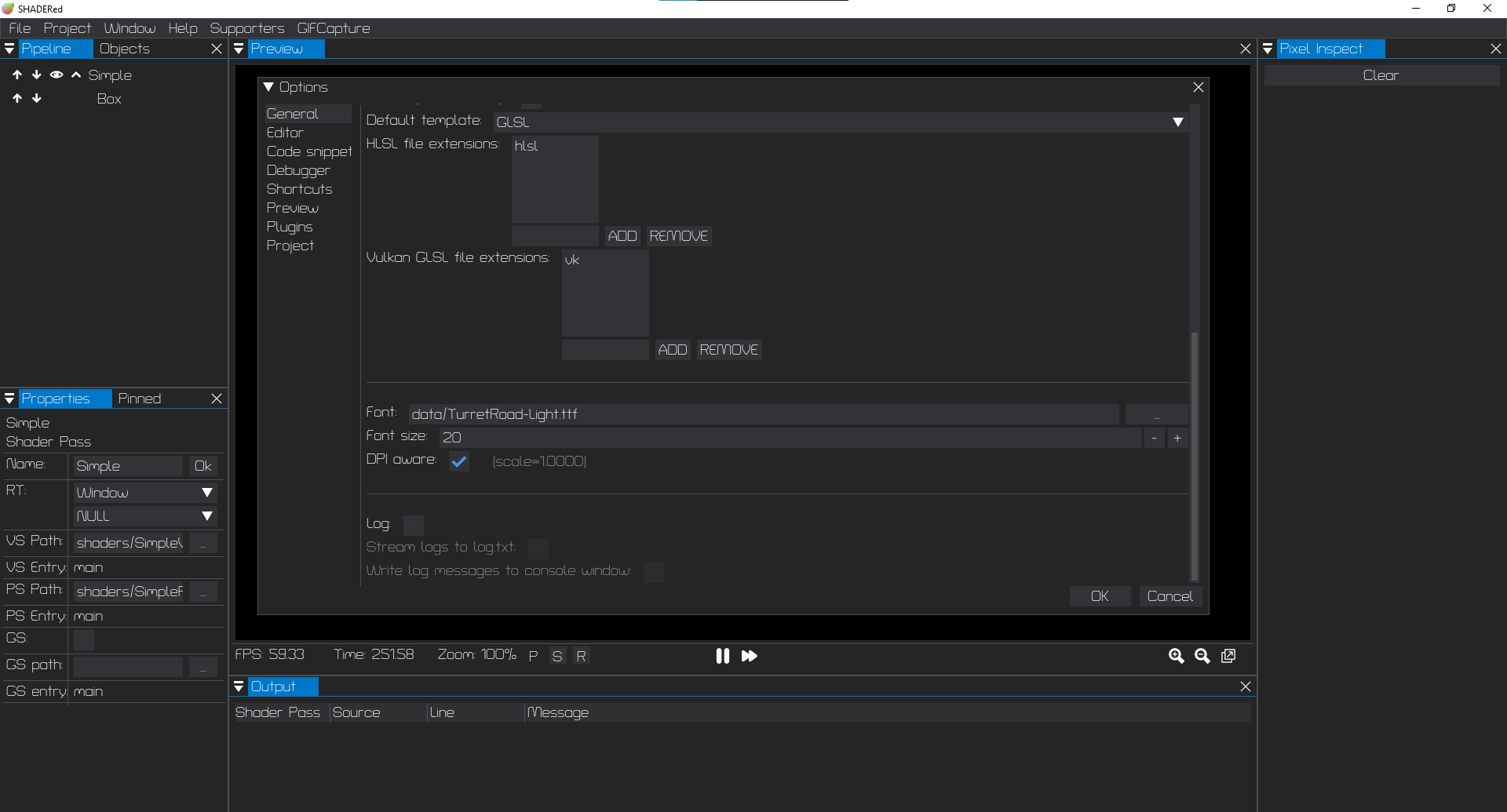This screenshot has width=1507, height=812.
Task: Select the R gizmo mode button
Action: pos(582,656)
